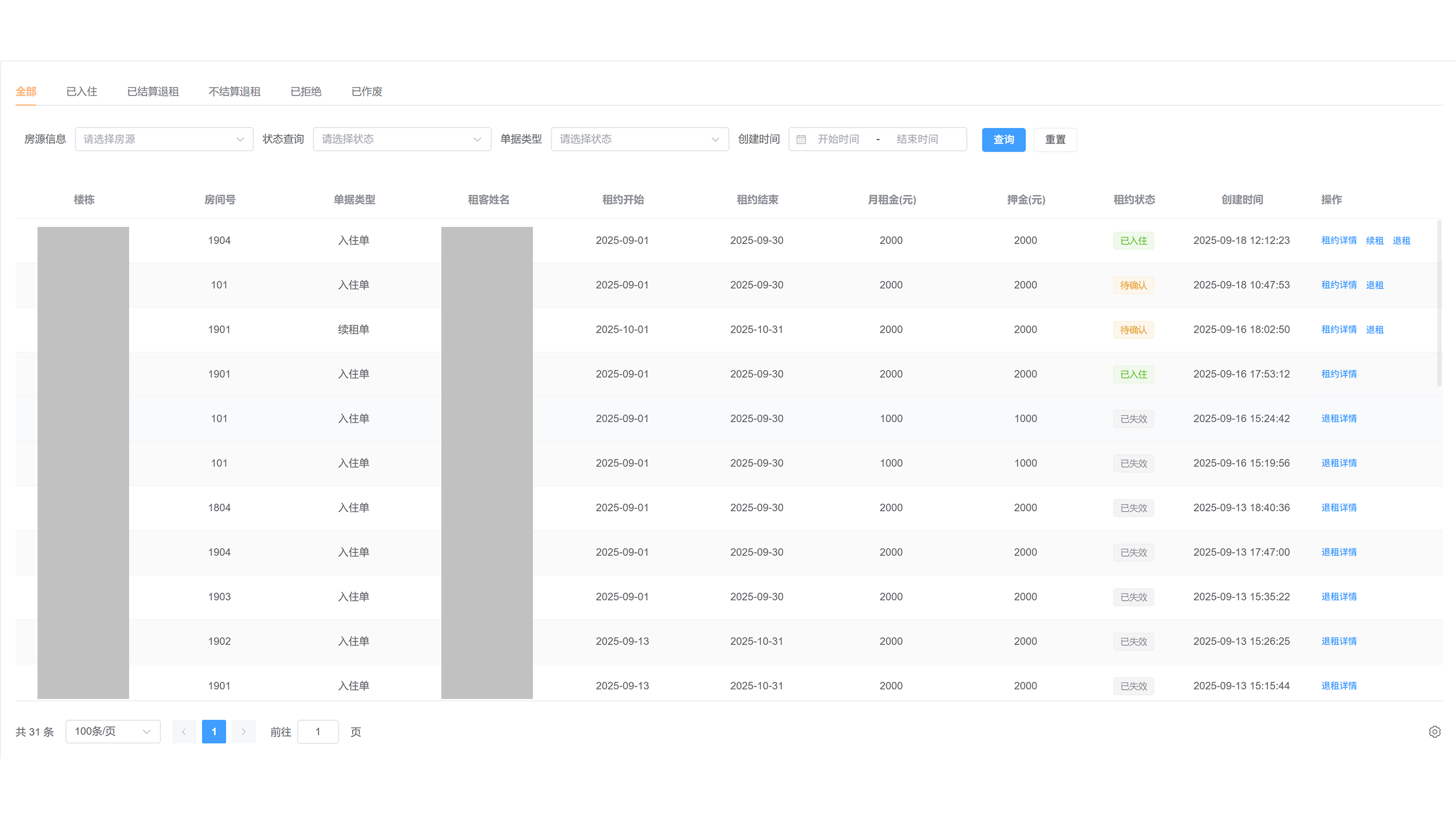This screenshot has width=1456, height=819.
Task: Click the calendar icon in date range
Action: tap(801, 139)
